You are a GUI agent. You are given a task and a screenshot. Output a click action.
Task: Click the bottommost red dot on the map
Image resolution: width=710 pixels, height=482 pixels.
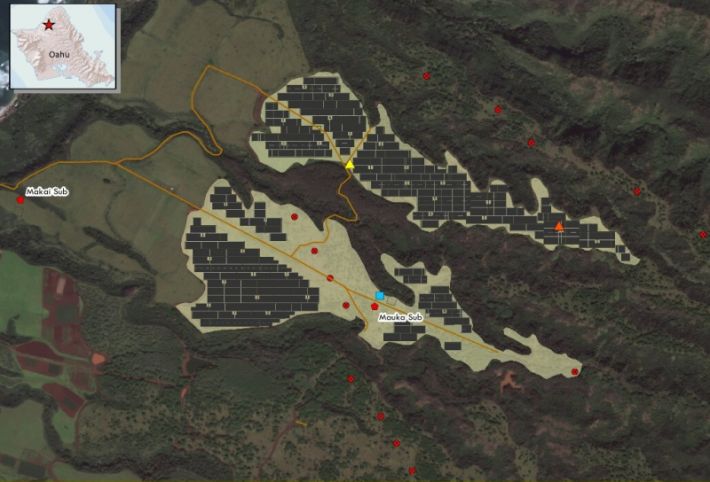click(412, 471)
